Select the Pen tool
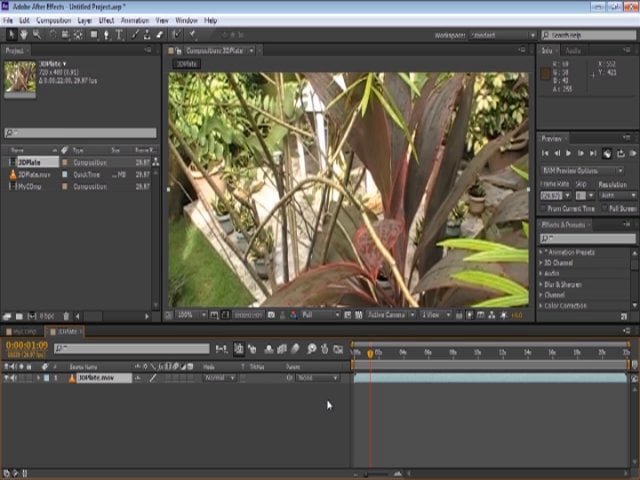 click(x=106, y=35)
